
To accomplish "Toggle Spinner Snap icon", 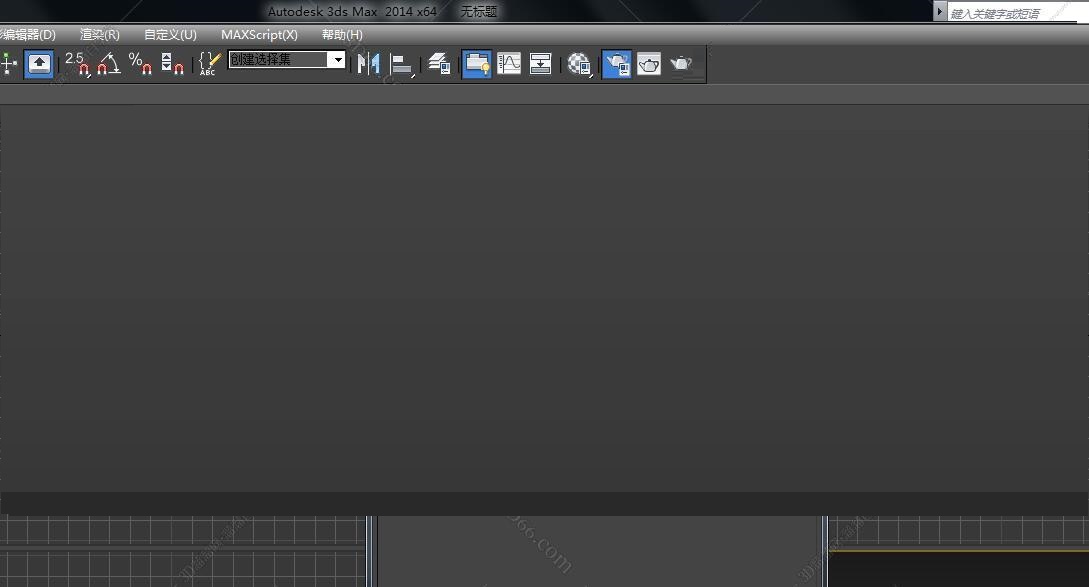I will coord(172,64).
